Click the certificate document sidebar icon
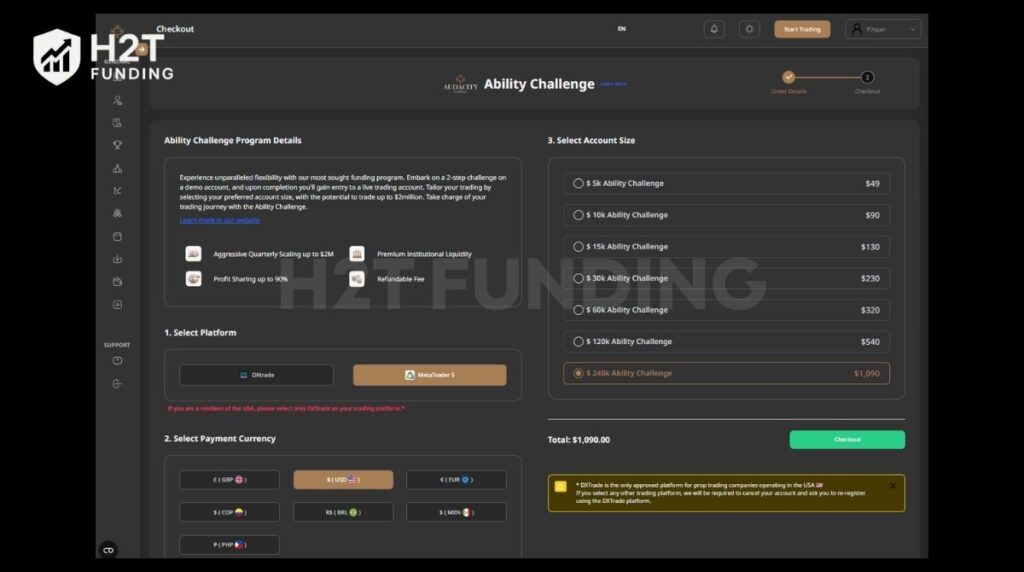 118,123
